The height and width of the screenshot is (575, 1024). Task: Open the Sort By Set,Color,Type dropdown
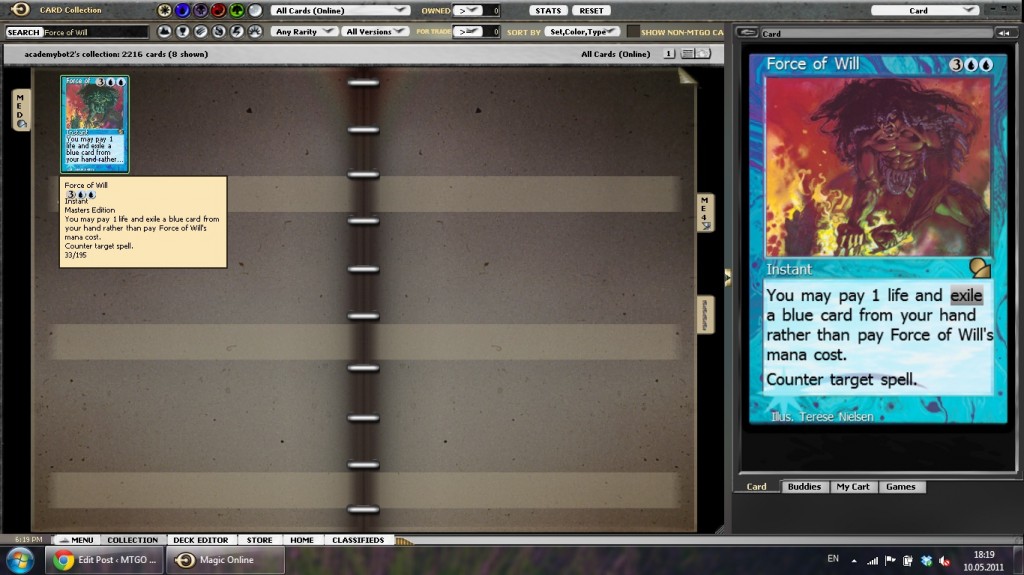(583, 32)
